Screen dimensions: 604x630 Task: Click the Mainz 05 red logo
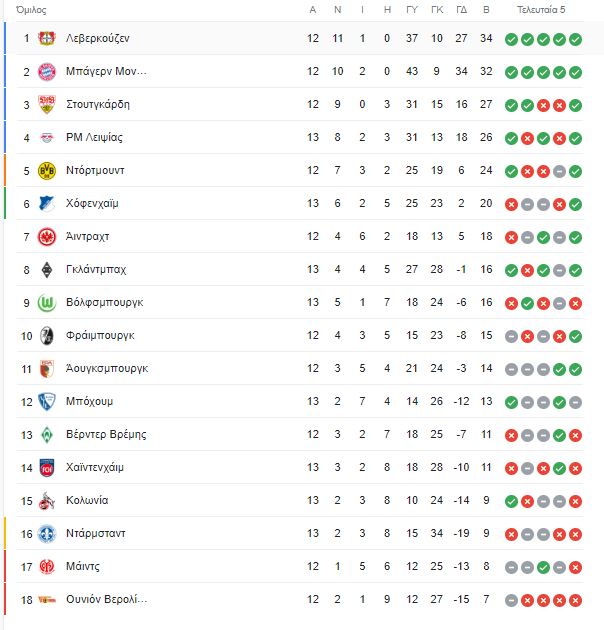47,567
